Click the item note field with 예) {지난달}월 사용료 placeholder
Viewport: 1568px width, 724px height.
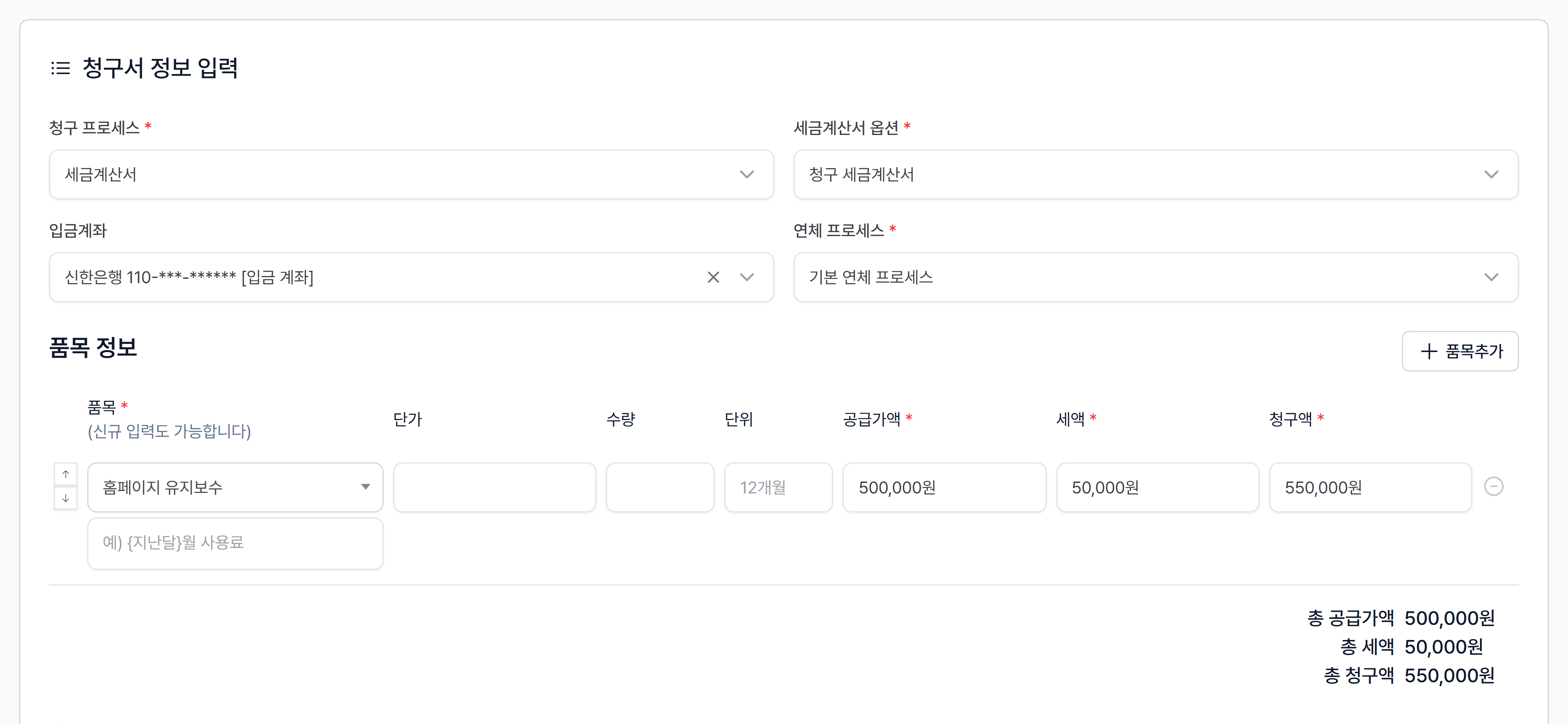coord(235,543)
